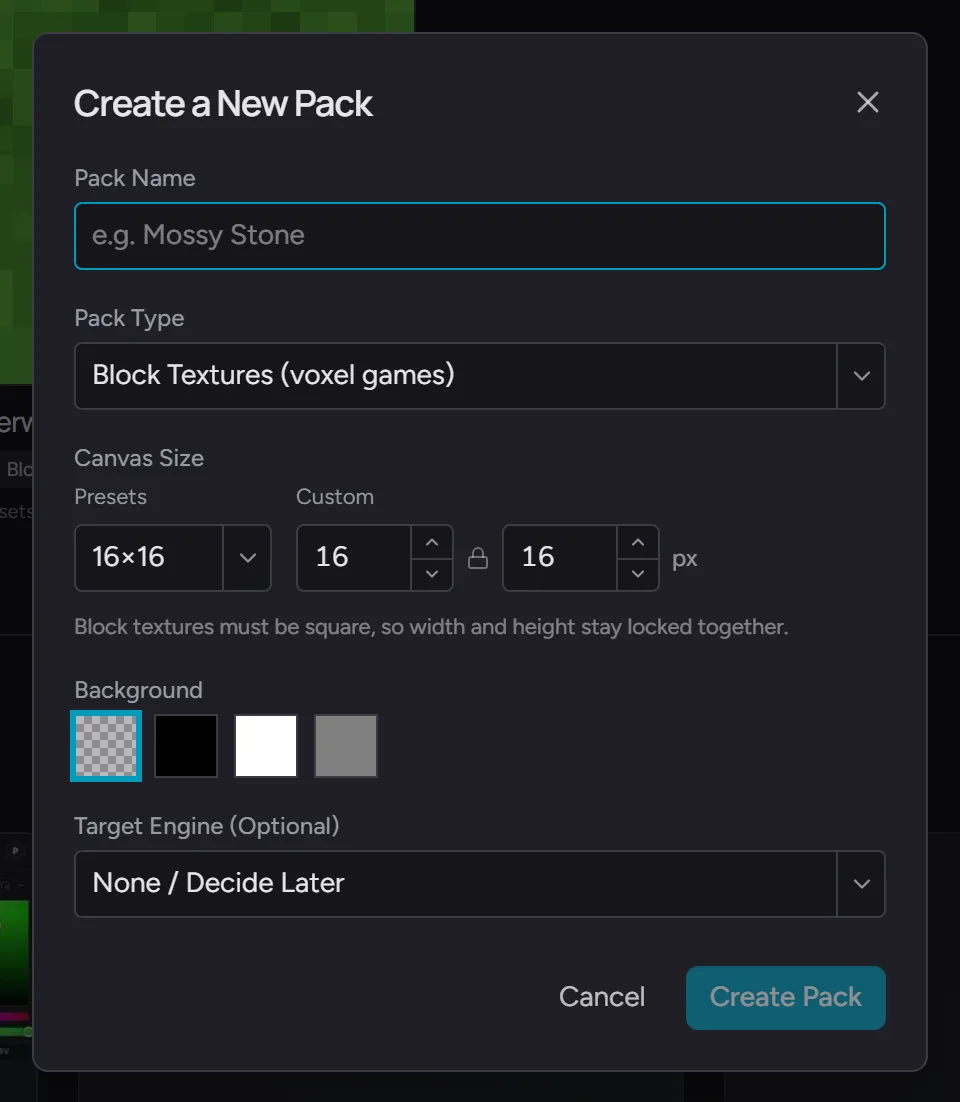The height and width of the screenshot is (1102, 960).
Task: Increase custom width with up arrow
Action: click(432, 542)
